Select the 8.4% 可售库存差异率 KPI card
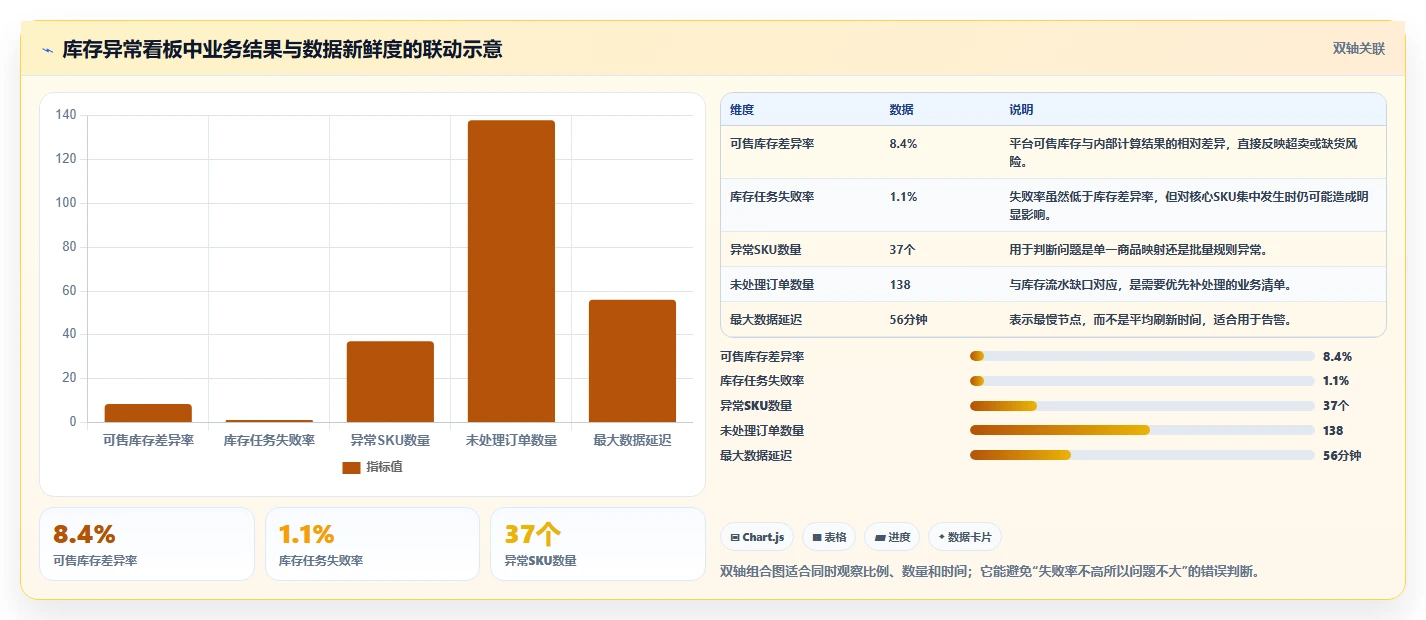 coord(147,544)
